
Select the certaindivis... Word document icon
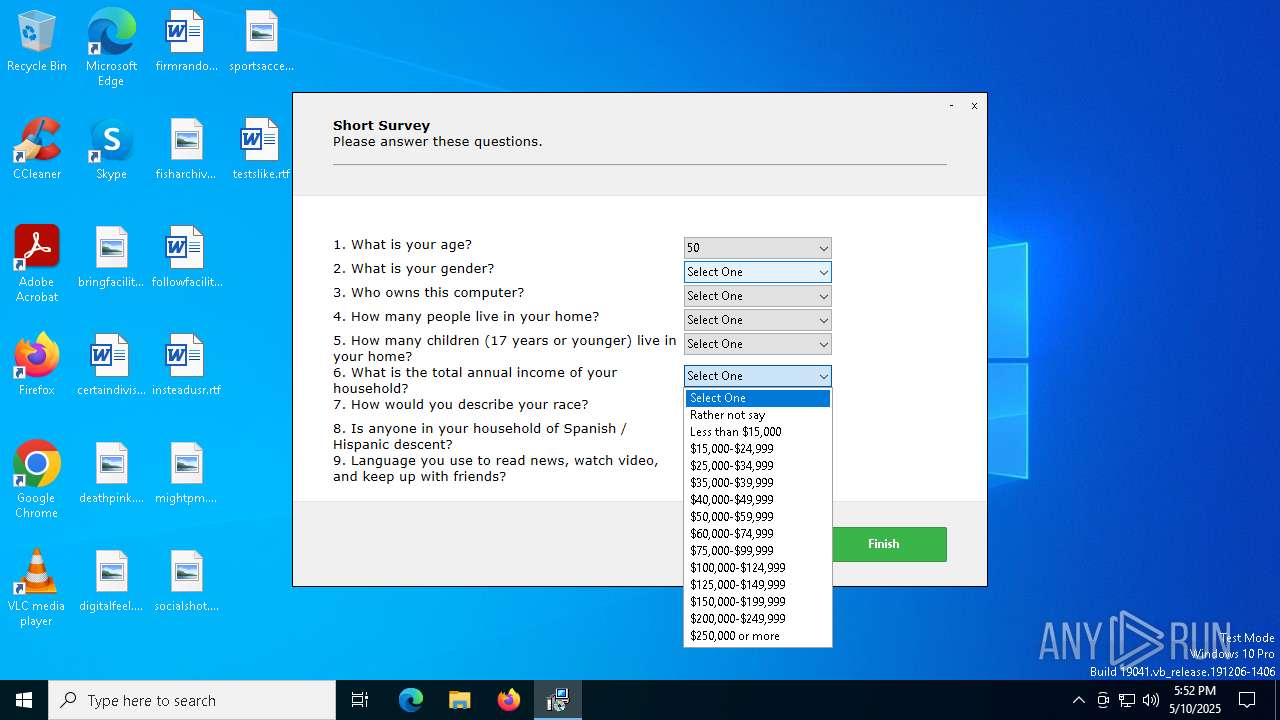tap(111, 366)
